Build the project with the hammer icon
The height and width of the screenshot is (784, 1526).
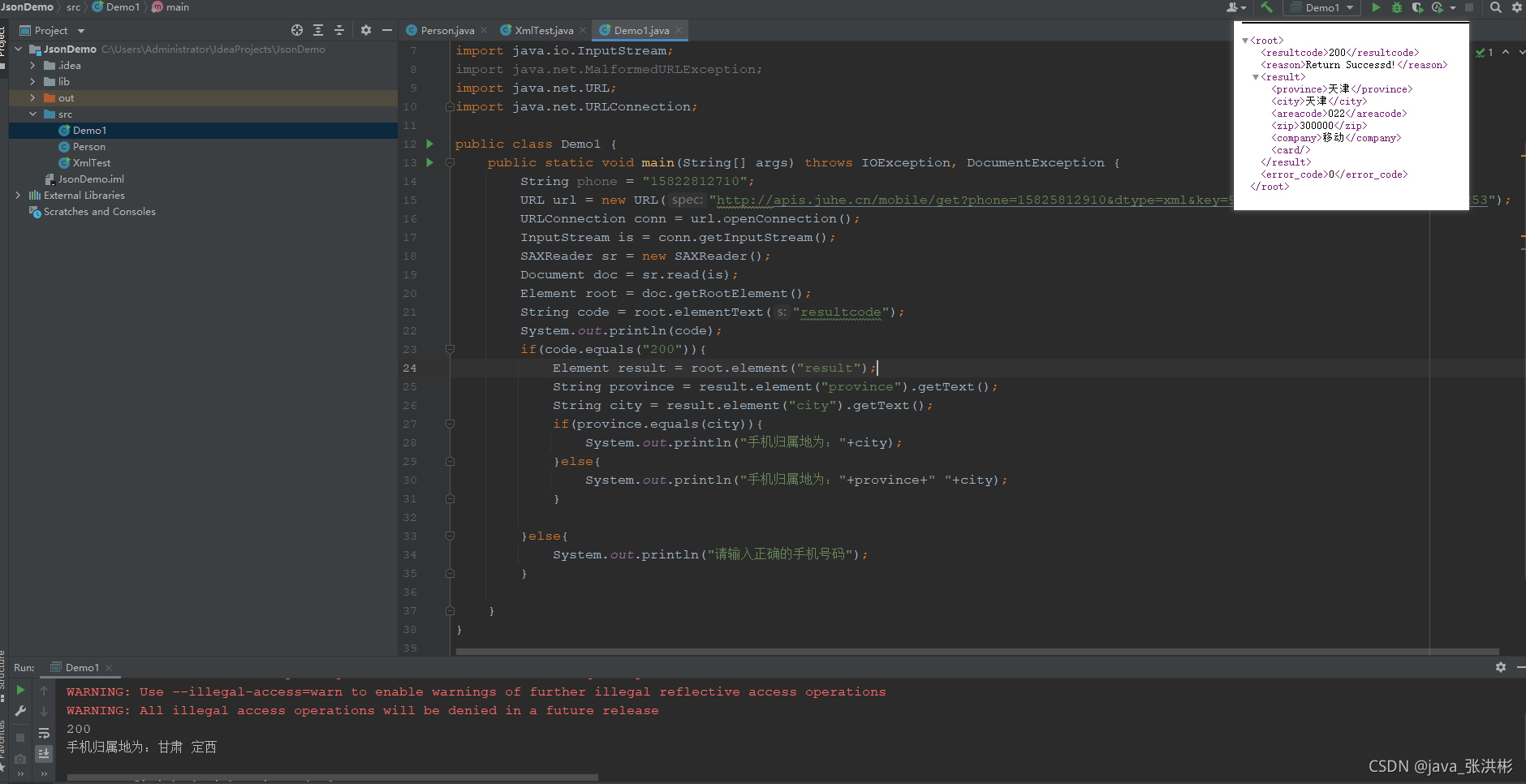(1266, 7)
